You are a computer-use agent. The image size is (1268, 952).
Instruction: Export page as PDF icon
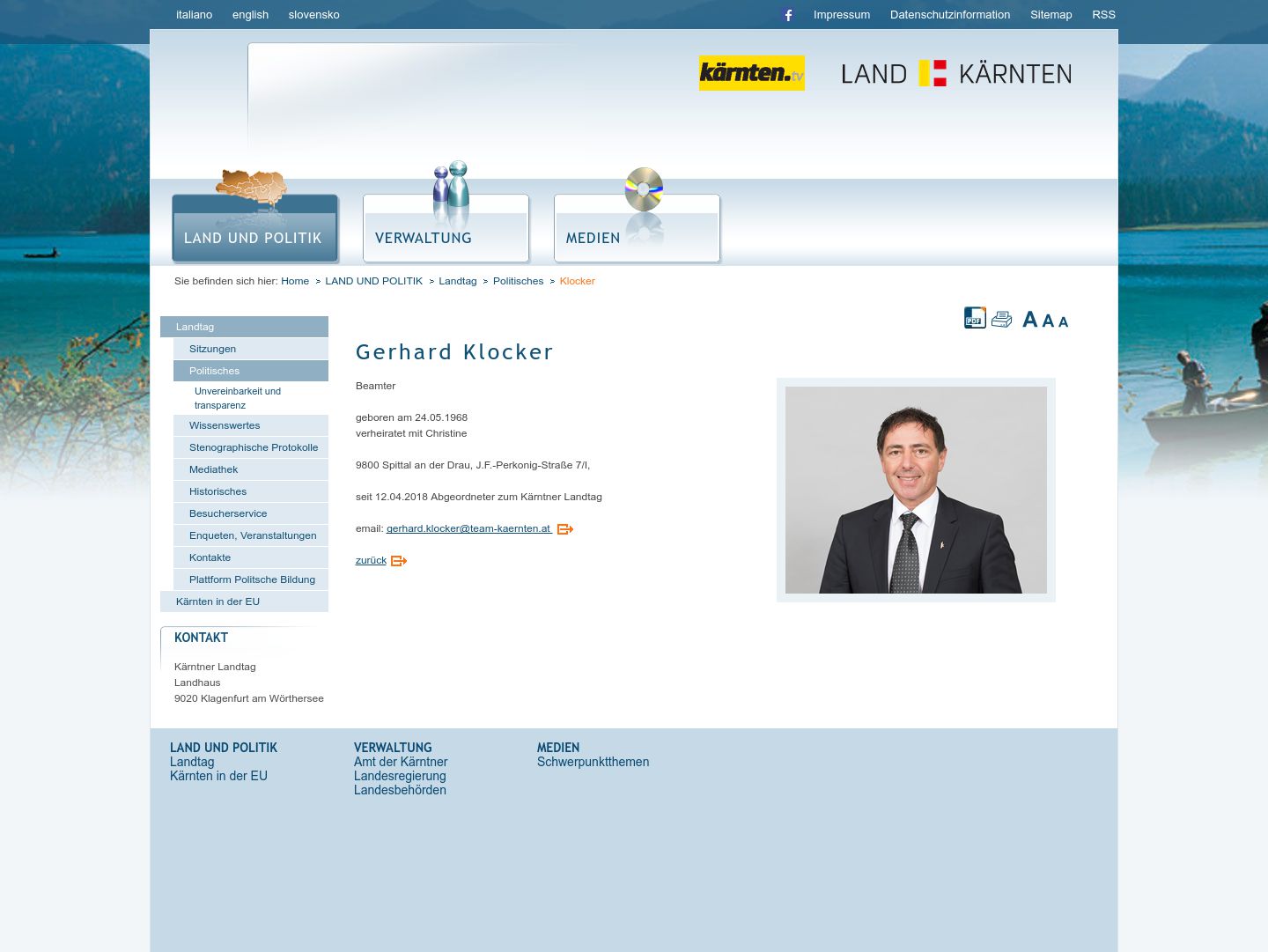975,318
